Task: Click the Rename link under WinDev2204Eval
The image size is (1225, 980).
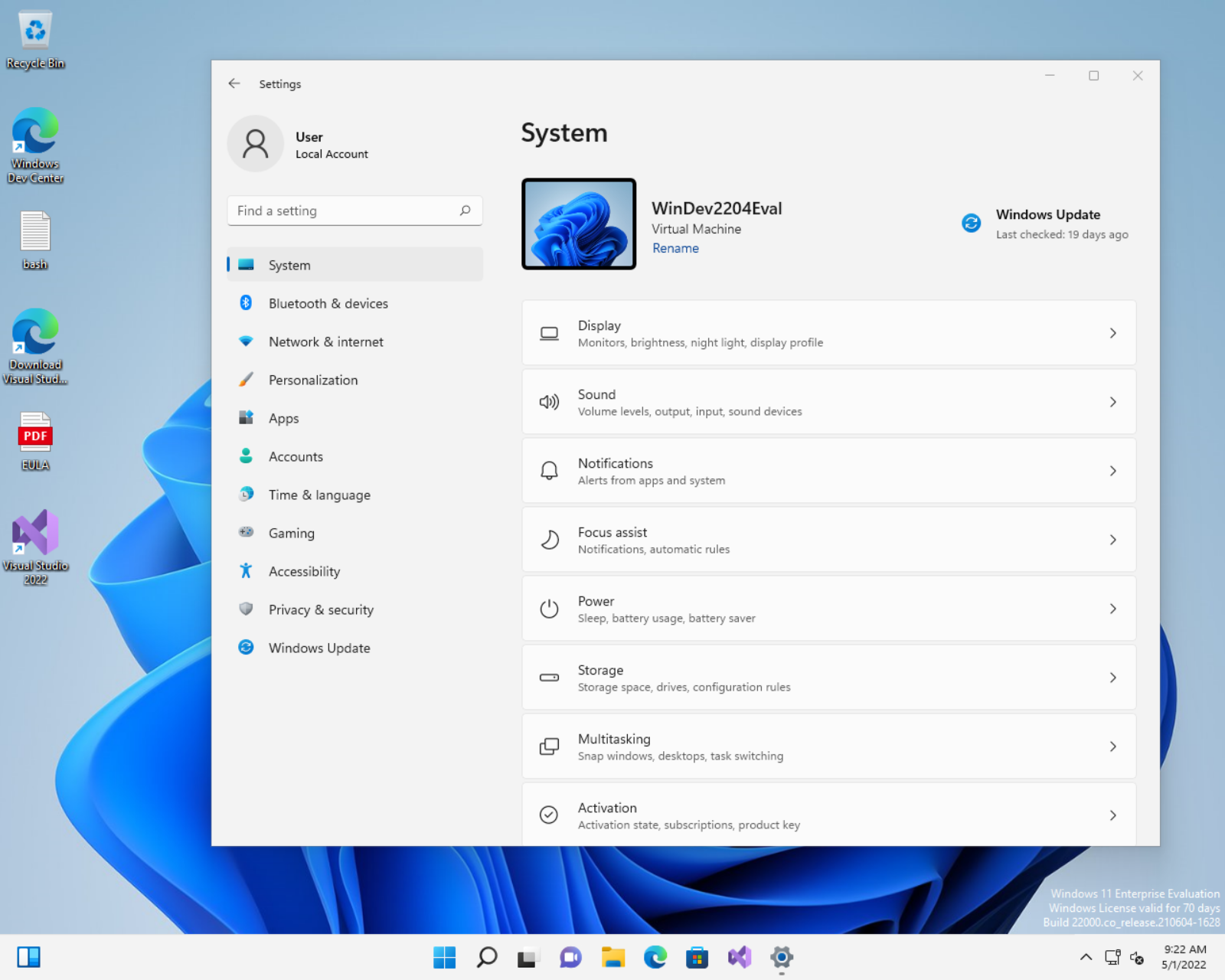Action: 675,247
